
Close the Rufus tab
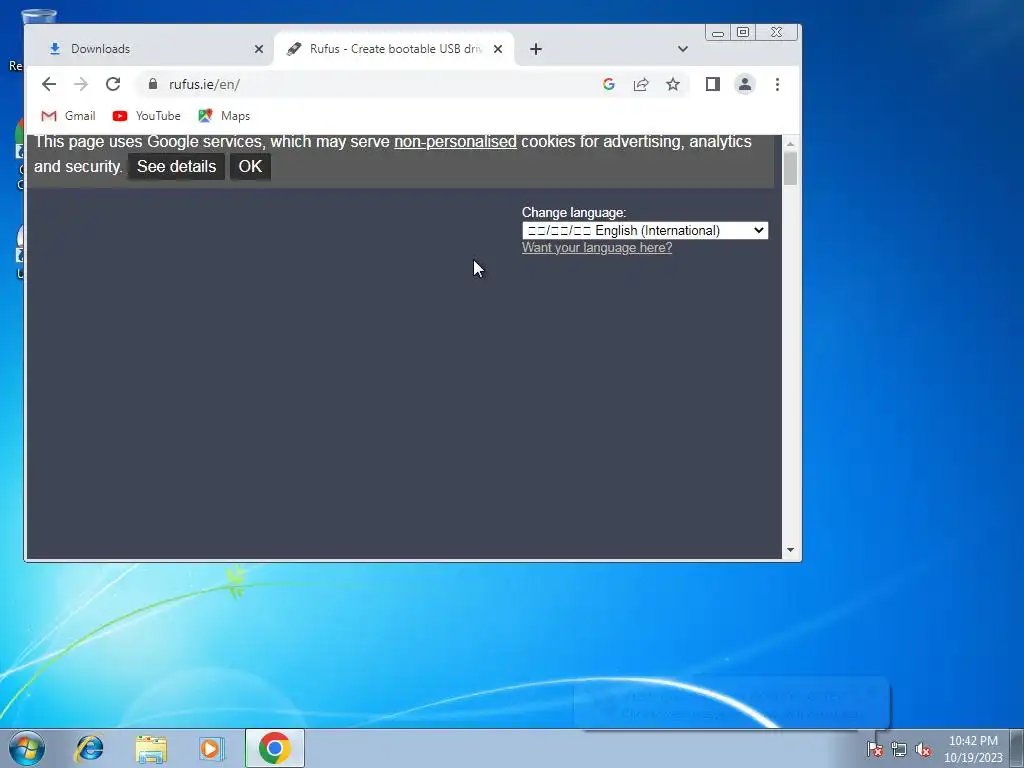[498, 49]
